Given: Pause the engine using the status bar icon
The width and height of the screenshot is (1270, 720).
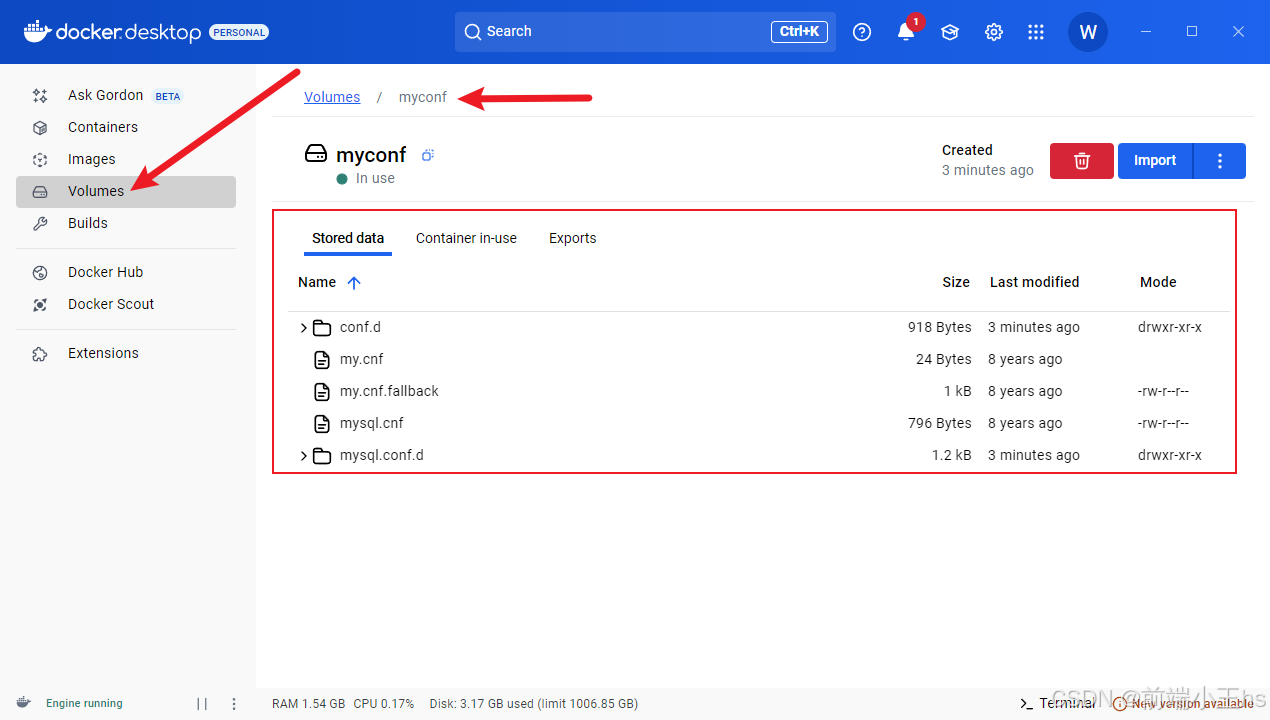Looking at the screenshot, I should click(x=202, y=704).
